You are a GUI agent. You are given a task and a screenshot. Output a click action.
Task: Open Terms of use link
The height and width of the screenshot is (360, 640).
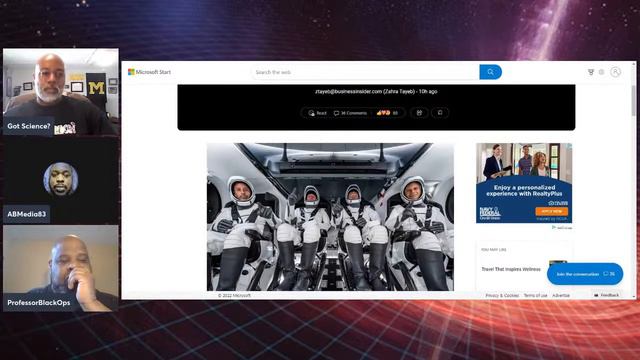535,295
